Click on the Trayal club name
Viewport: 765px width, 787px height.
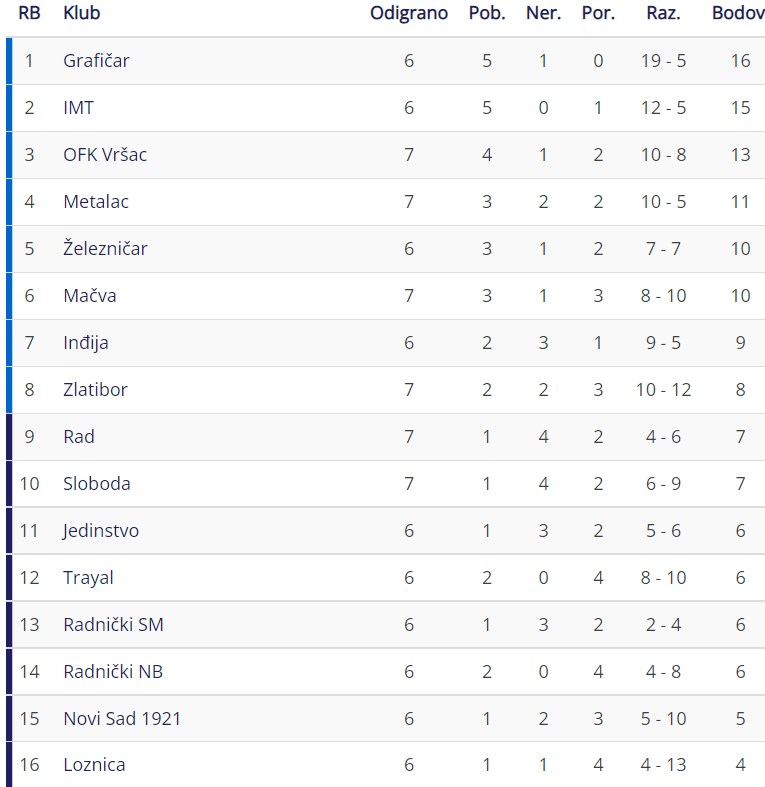point(88,578)
